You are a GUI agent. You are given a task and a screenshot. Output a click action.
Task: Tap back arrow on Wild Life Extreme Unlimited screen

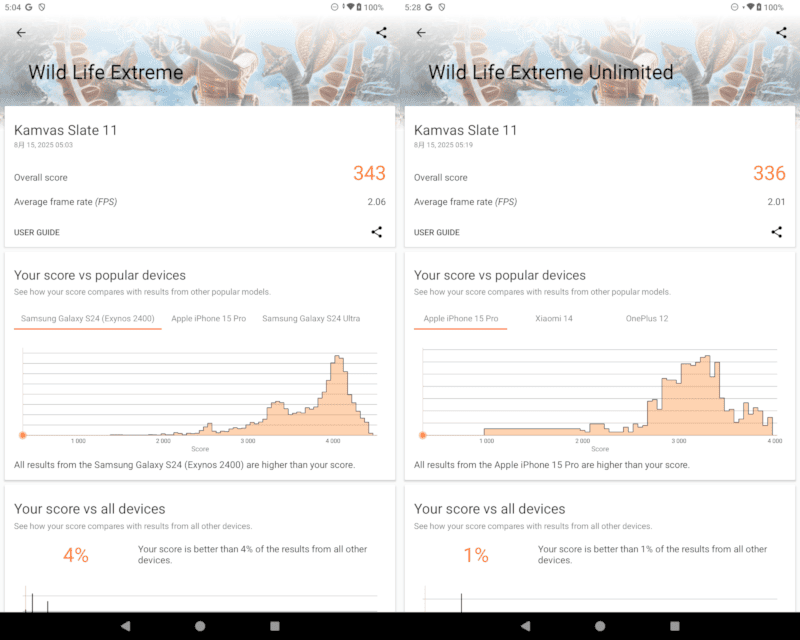click(421, 32)
